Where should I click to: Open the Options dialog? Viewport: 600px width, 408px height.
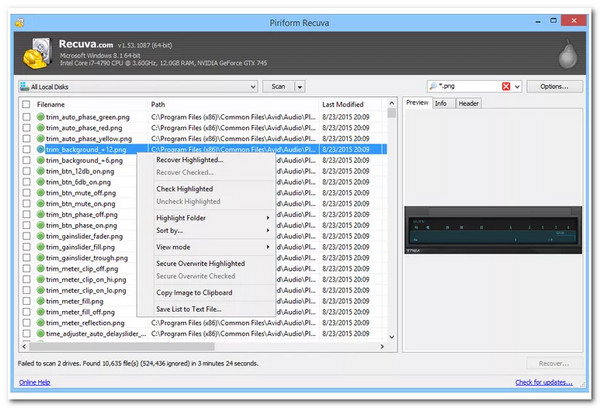coord(554,87)
